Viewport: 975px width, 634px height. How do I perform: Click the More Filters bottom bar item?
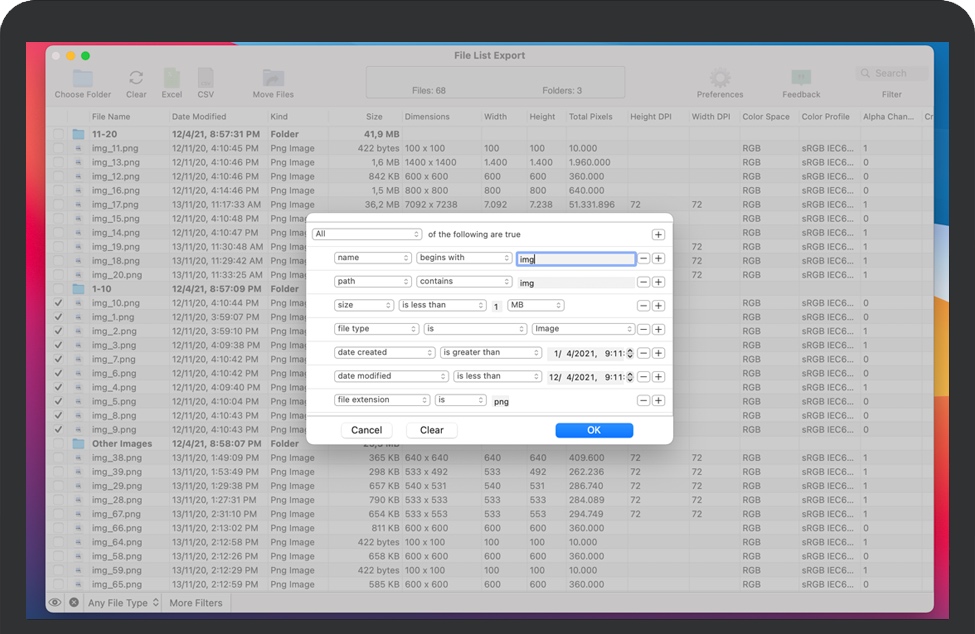coord(195,603)
